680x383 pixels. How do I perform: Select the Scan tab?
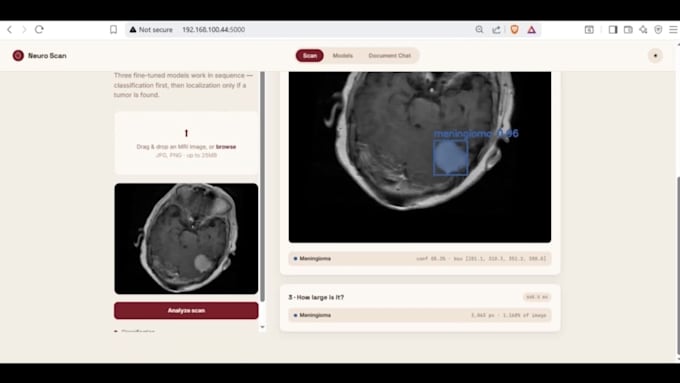click(x=310, y=56)
